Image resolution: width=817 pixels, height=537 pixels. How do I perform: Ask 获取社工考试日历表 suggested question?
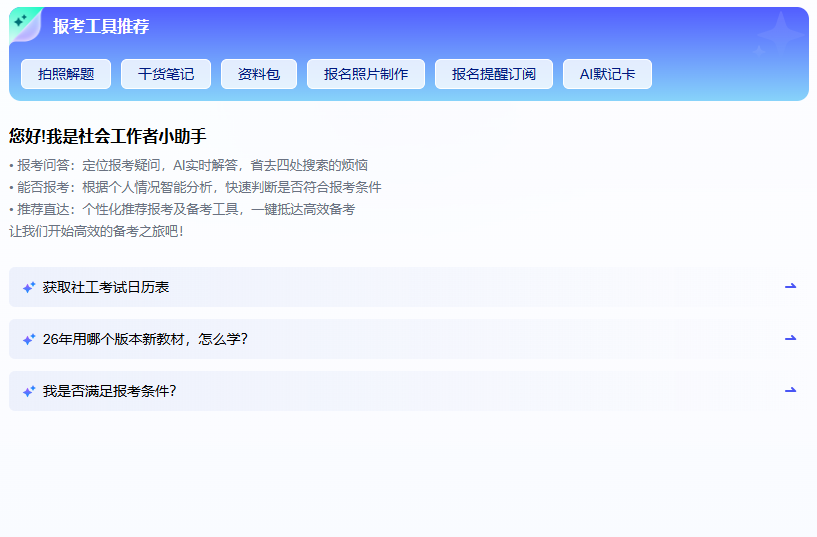coord(106,288)
